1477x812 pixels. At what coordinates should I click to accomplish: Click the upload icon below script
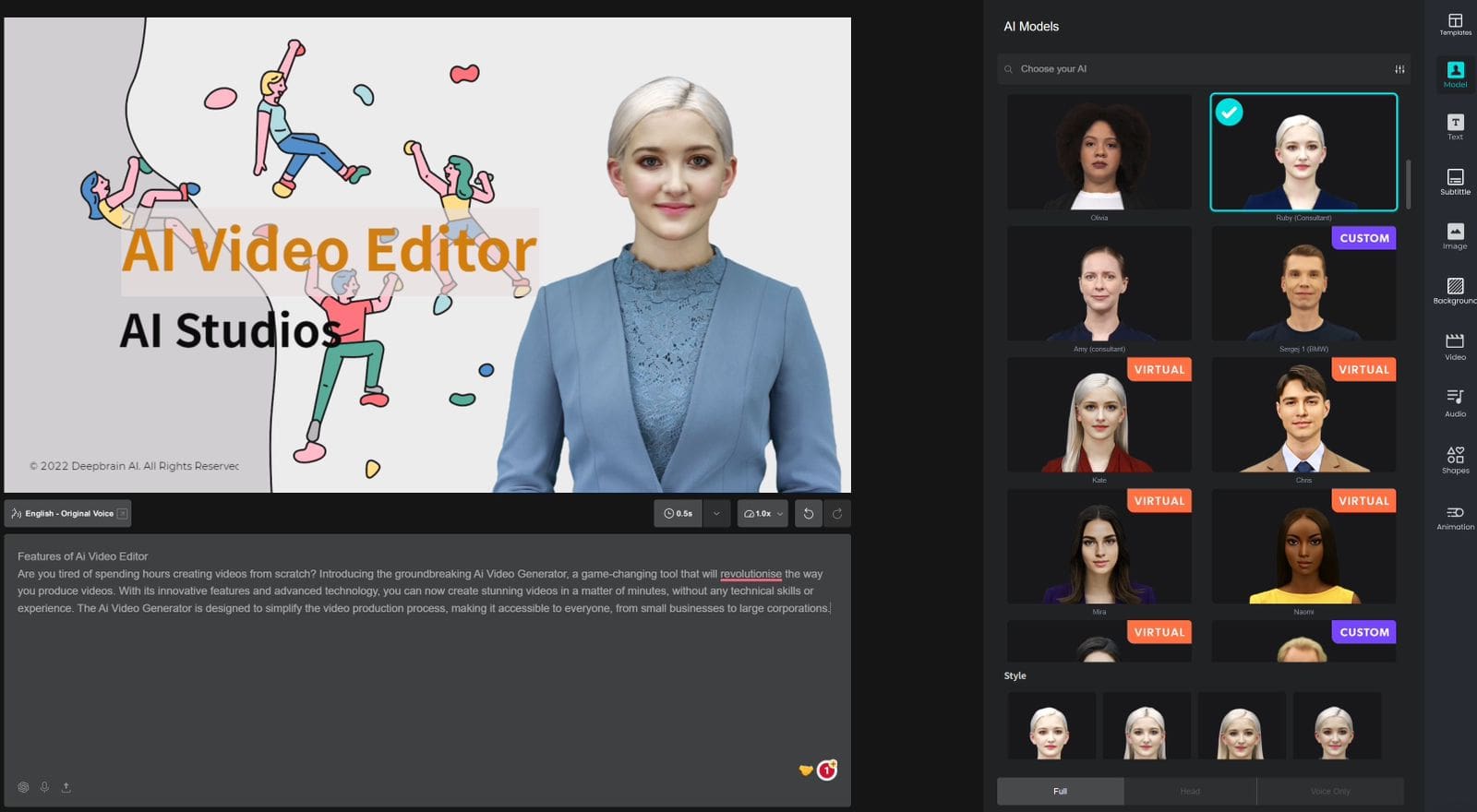point(66,787)
